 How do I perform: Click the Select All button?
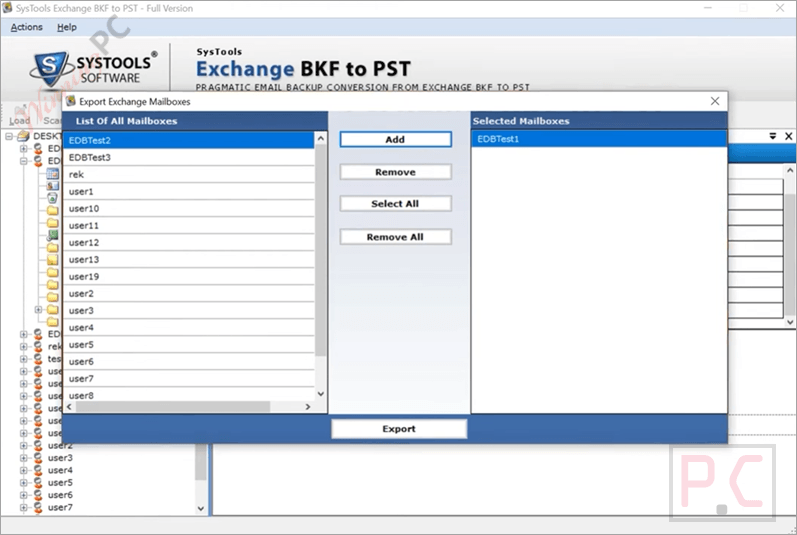[395, 204]
